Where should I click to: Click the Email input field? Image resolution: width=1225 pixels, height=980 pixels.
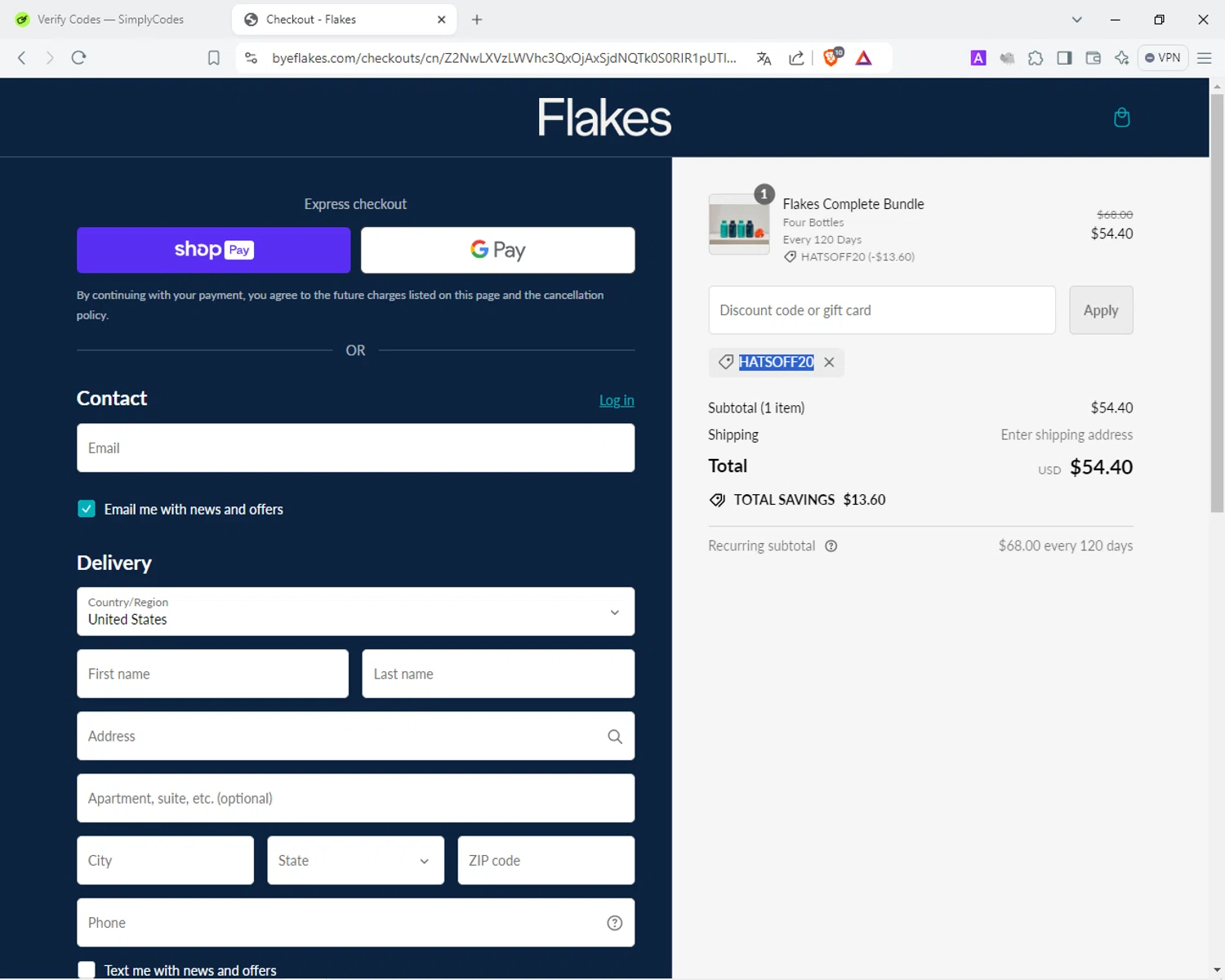click(355, 448)
